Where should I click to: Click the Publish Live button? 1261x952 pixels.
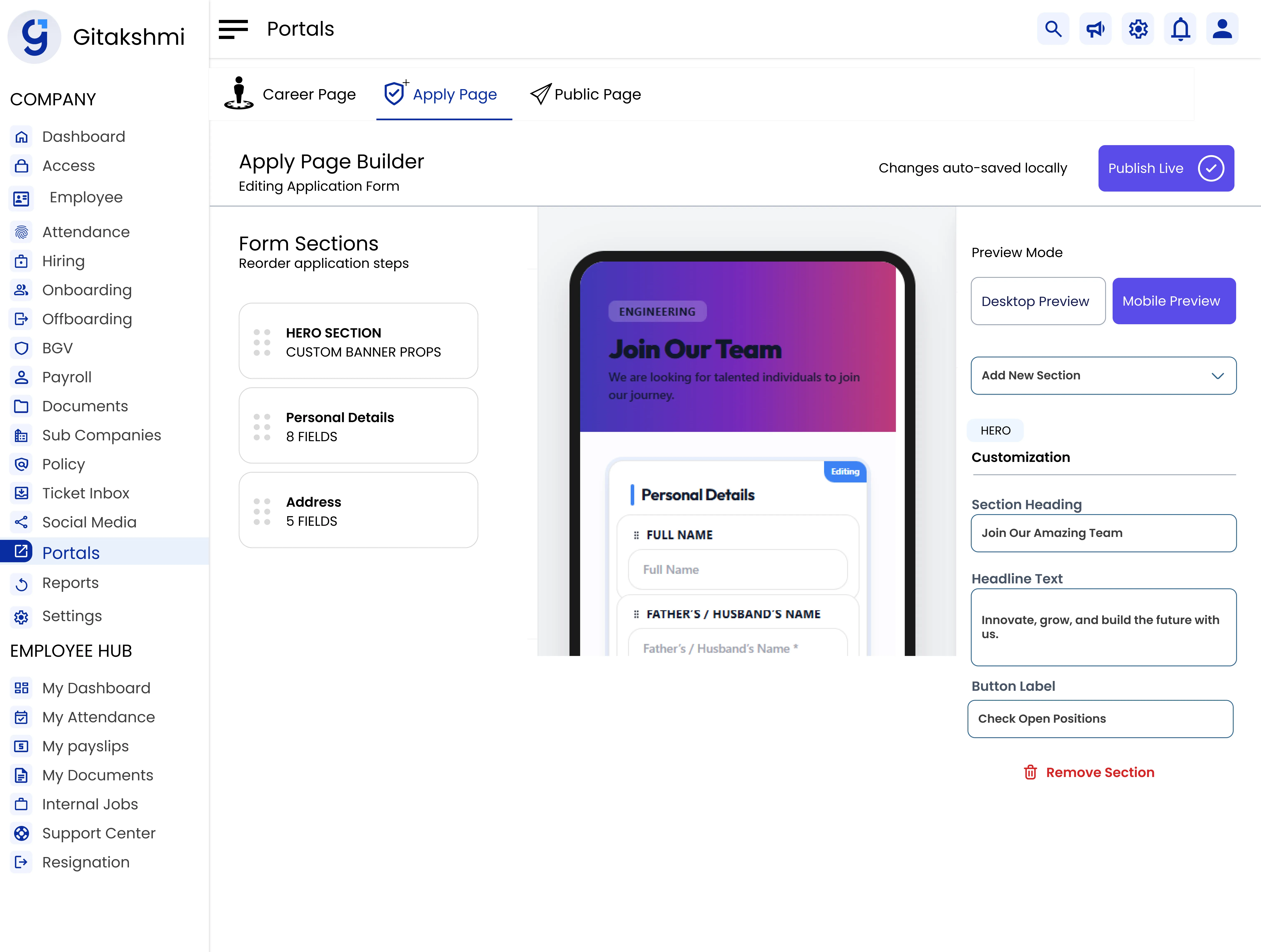(x=1166, y=168)
